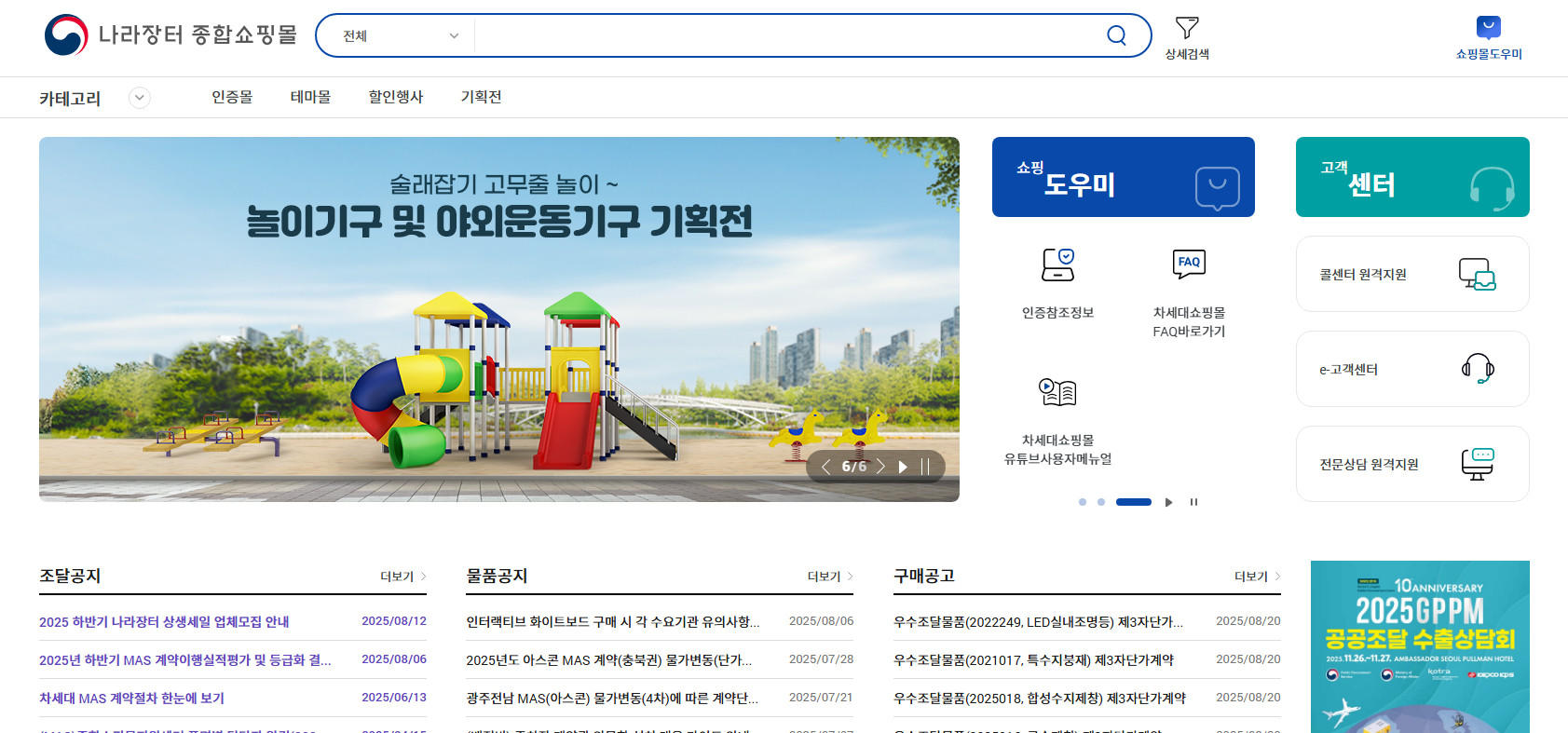
Task: Open the 유튜브사용자메뉴얼 book icon
Action: coord(1057,392)
